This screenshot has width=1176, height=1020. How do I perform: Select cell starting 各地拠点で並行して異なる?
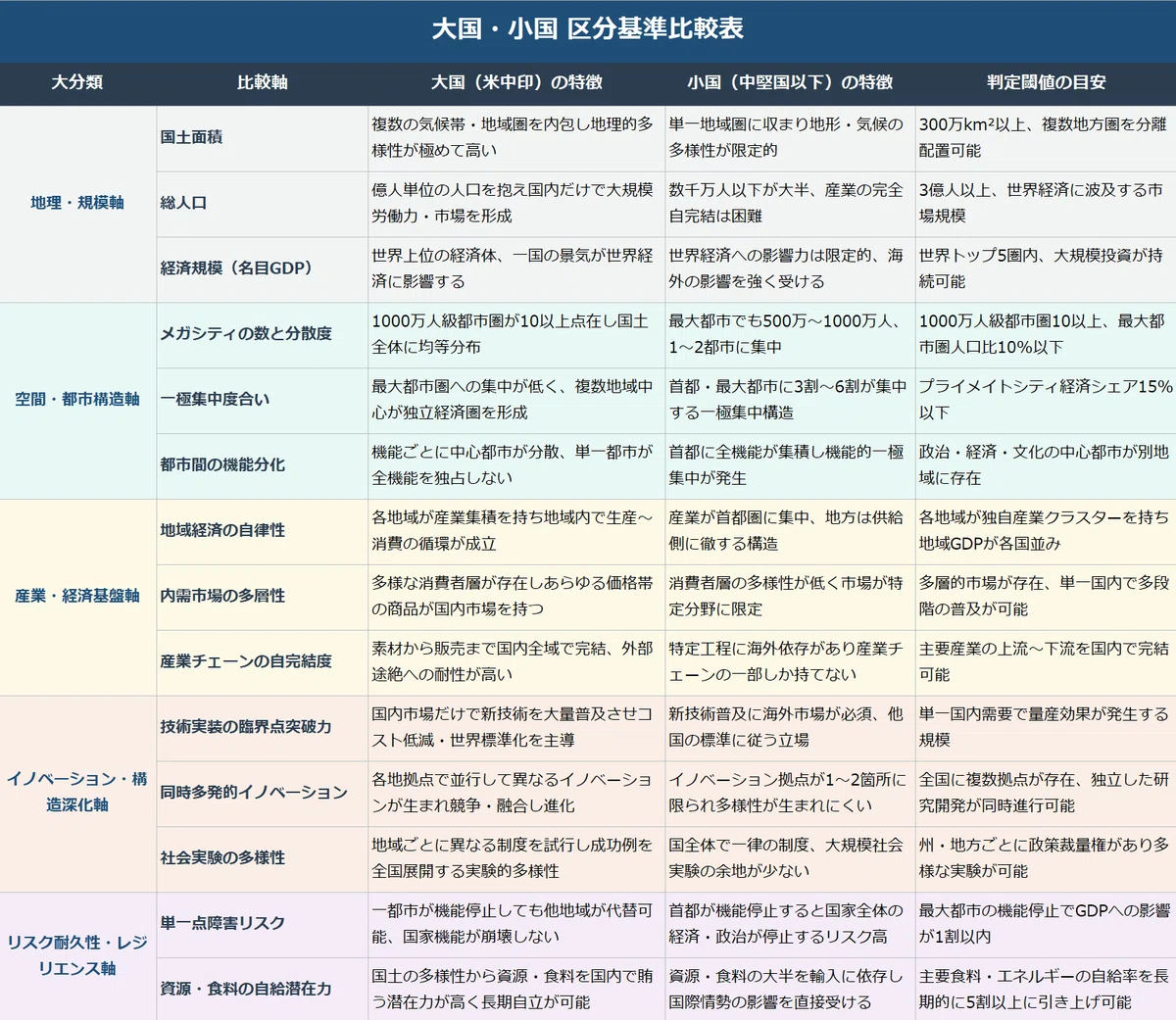tap(516, 794)
